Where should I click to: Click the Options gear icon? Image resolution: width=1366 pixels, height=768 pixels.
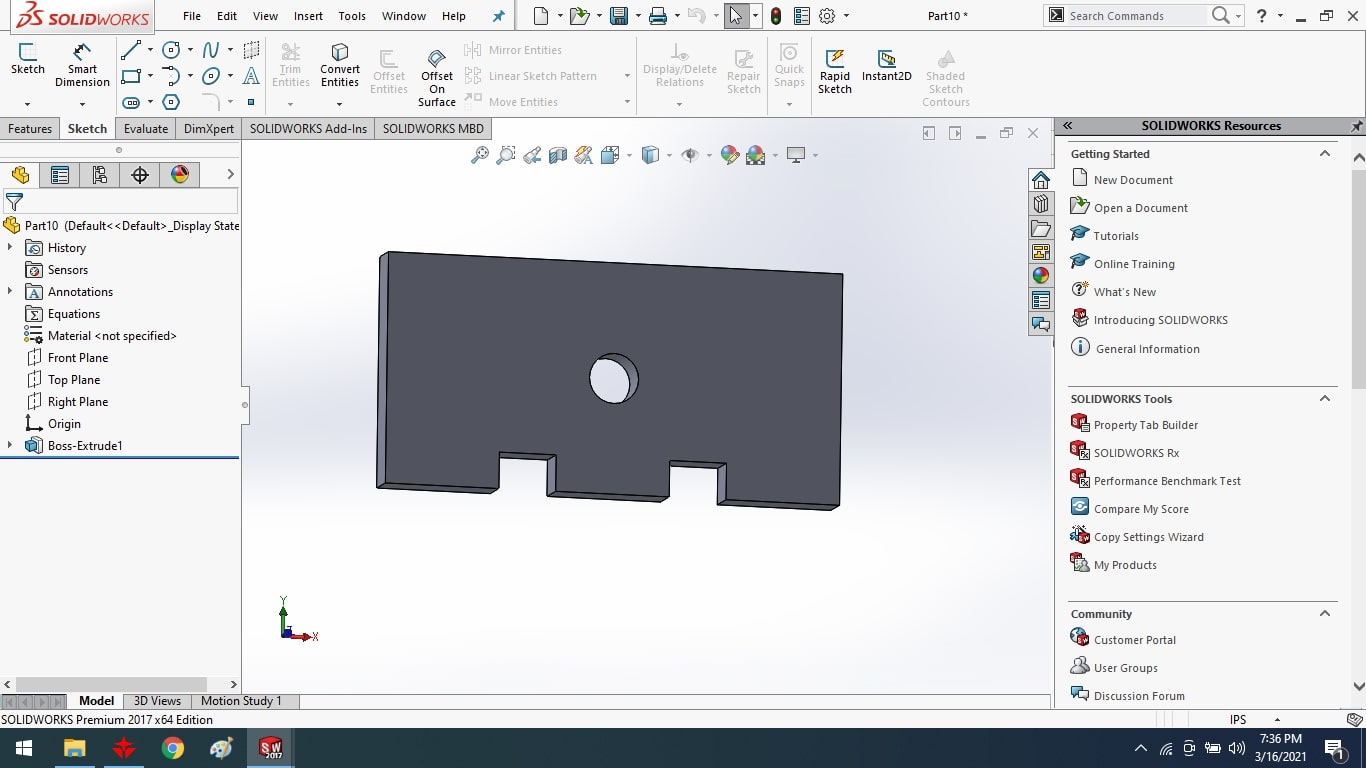827,16
